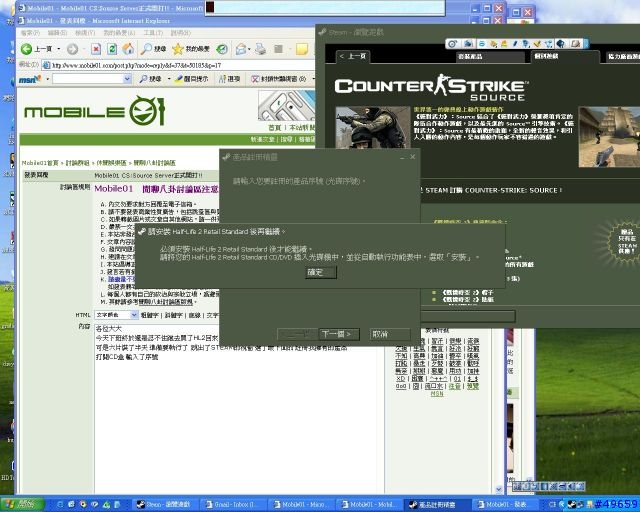Click the highlighter icon in MSN toolbar
This screenshot has width=640, height=512.
coord(178,79)
